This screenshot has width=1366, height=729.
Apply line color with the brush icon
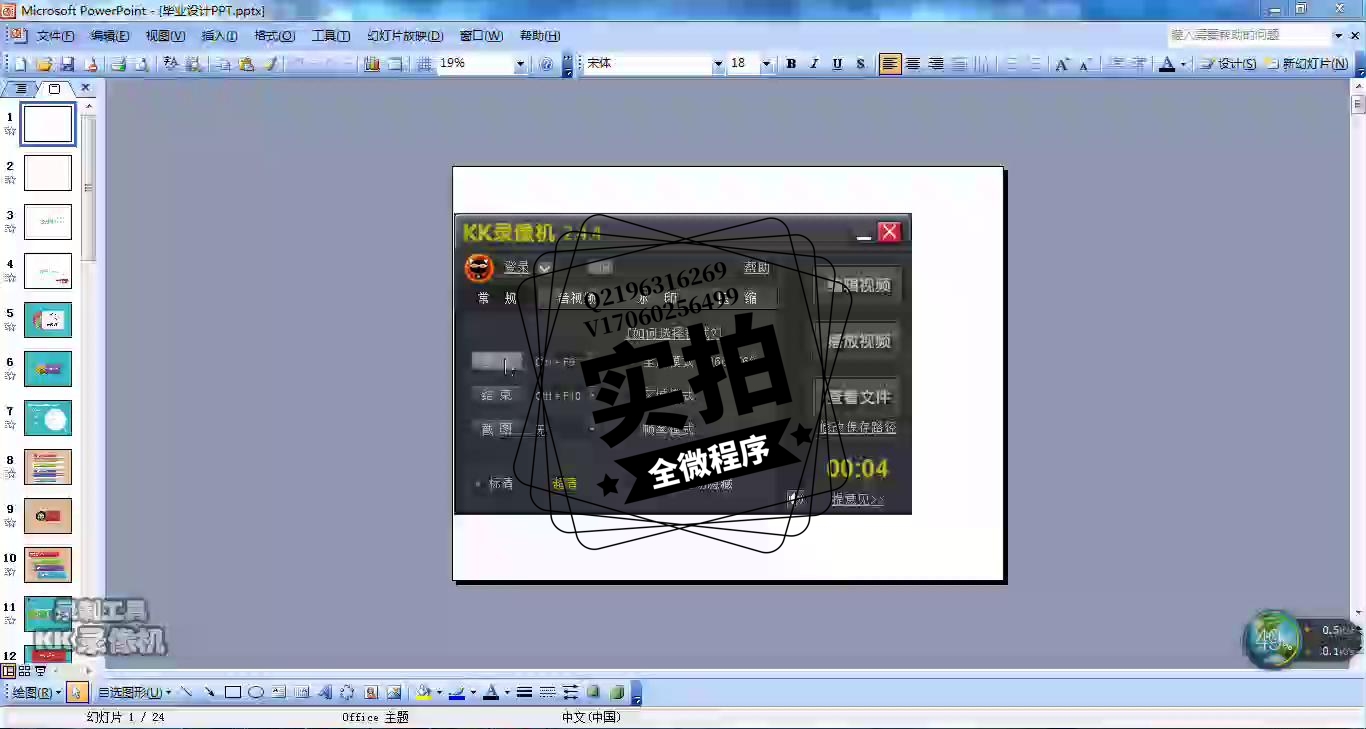[457, 692]
